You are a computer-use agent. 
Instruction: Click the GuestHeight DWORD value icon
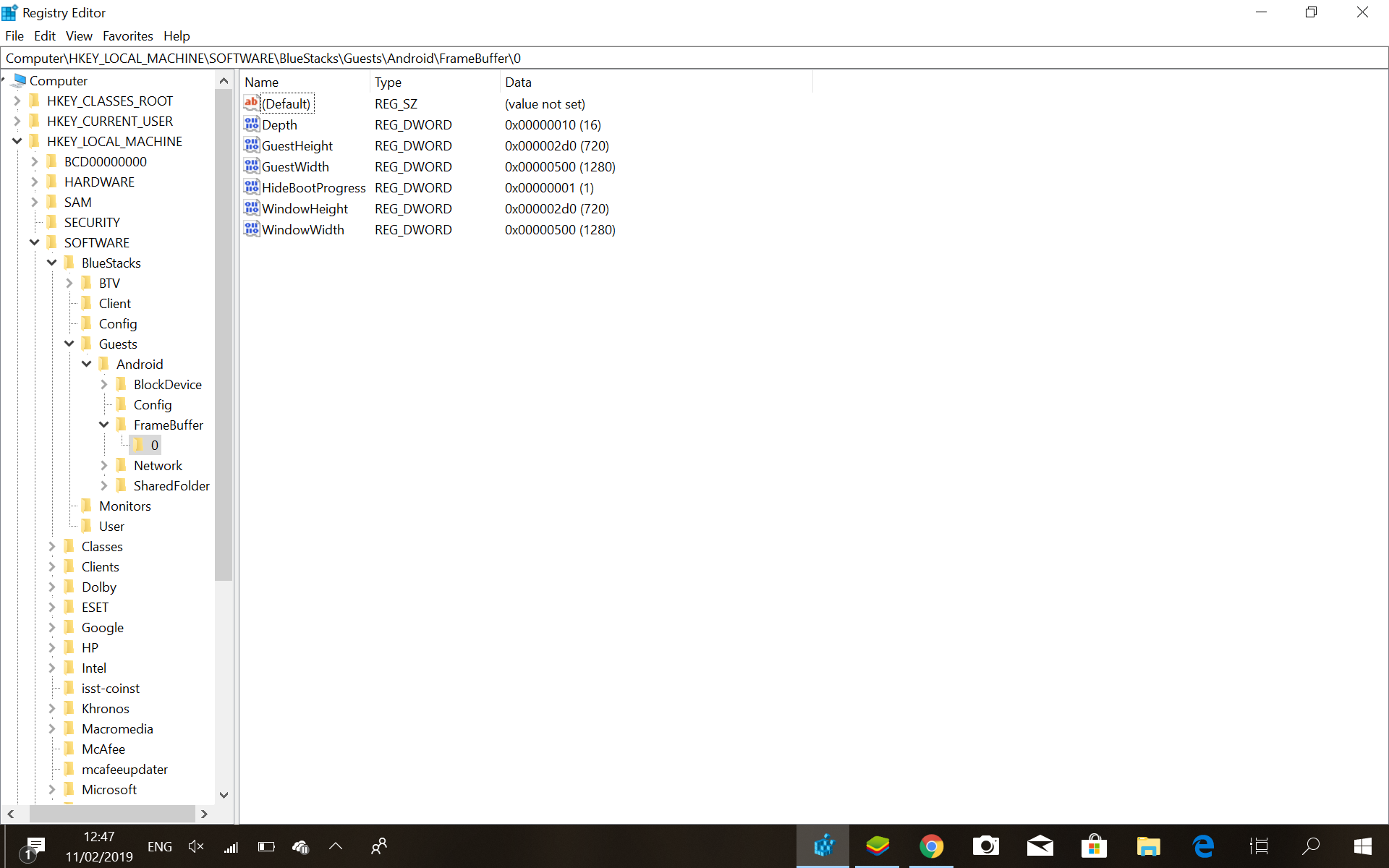pyautogui.click(x=252, y=145)
